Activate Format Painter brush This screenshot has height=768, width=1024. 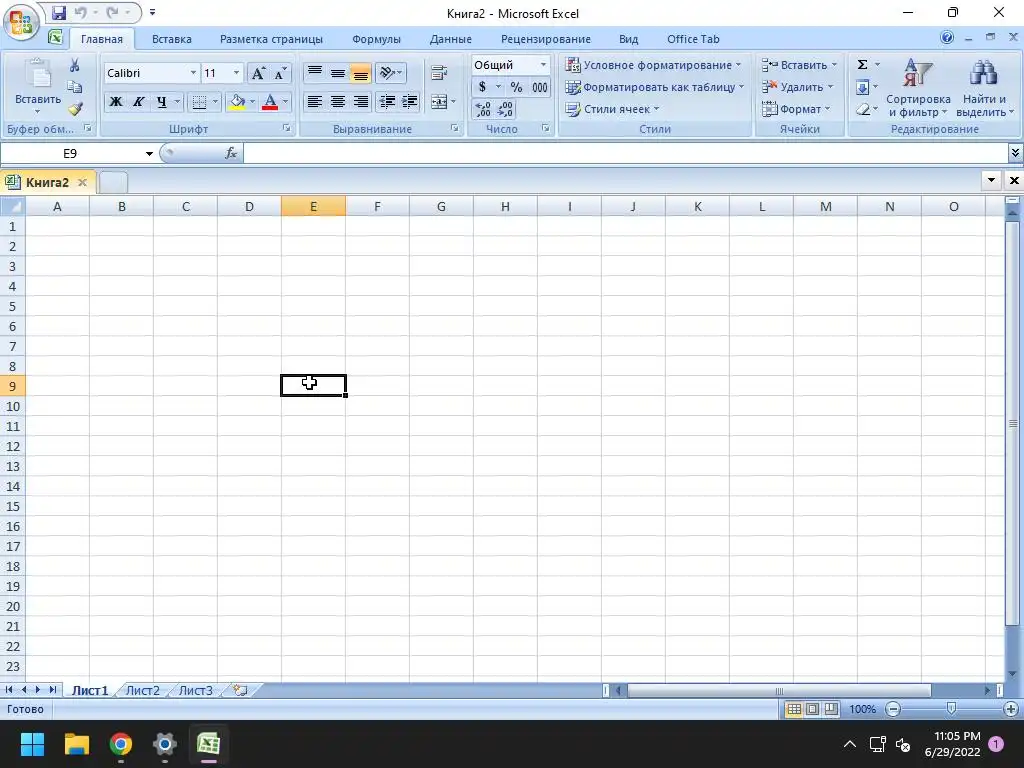click(74, 108)
